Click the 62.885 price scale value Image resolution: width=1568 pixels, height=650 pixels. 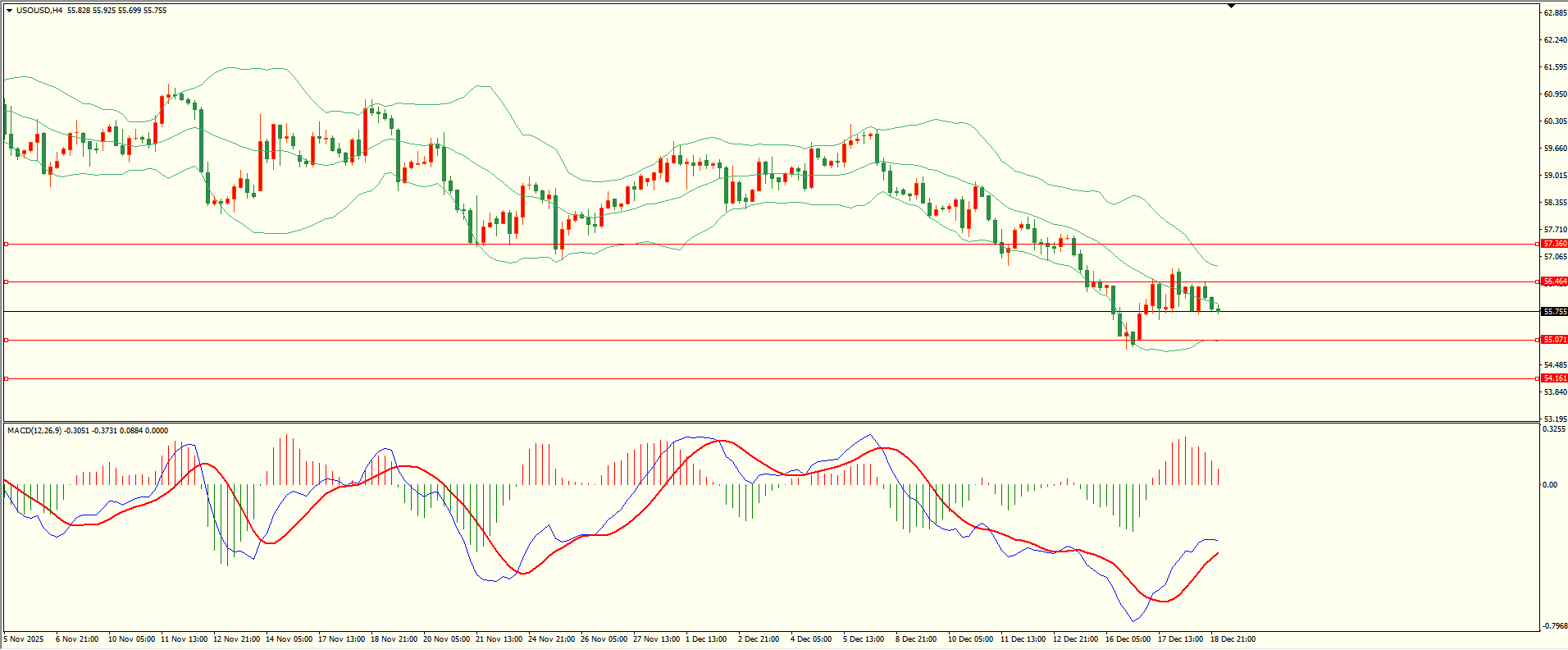click(1555, 13)
